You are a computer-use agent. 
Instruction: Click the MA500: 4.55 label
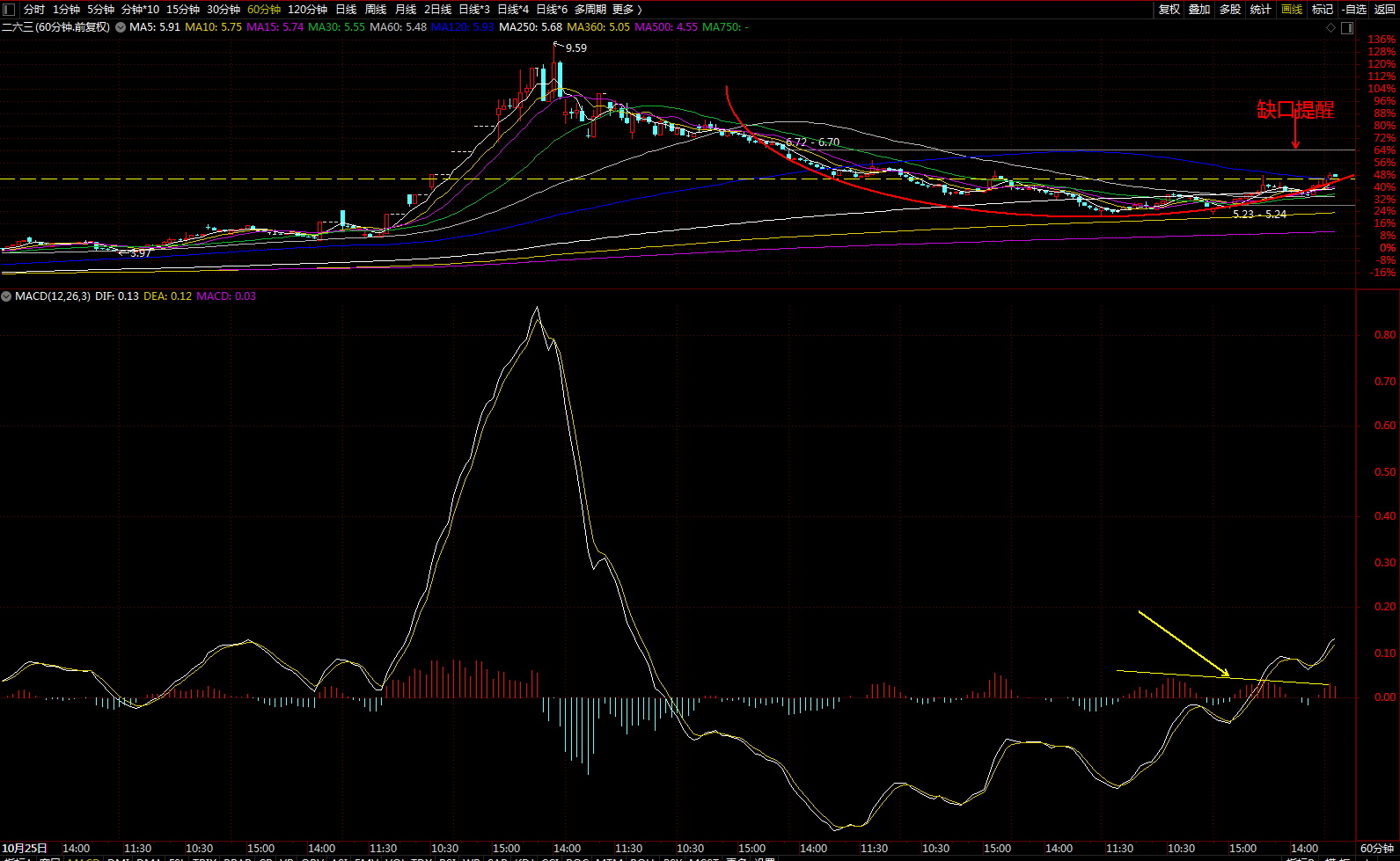(x=666, y=27)
